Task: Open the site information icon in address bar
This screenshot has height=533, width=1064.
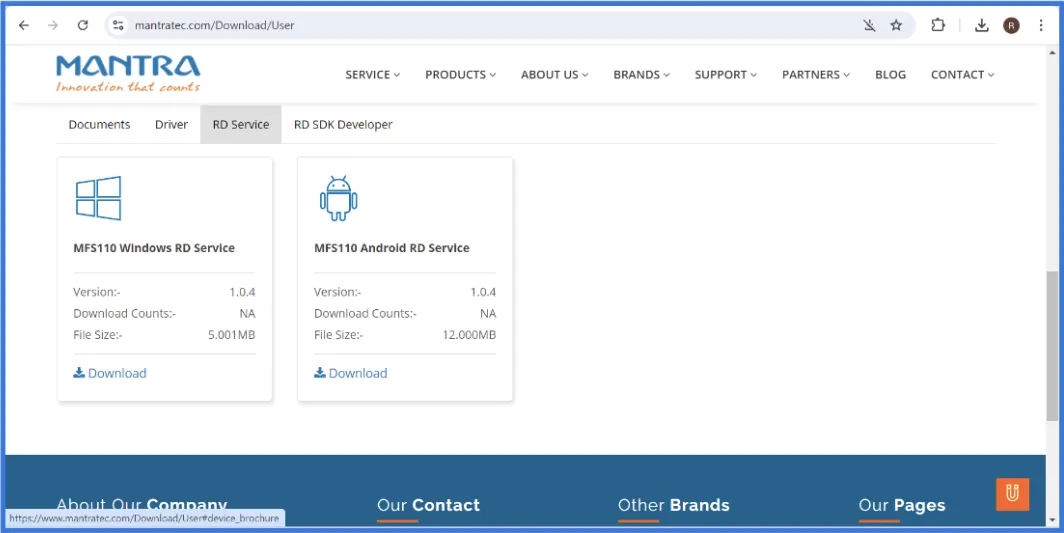Action: coord(118,26)
